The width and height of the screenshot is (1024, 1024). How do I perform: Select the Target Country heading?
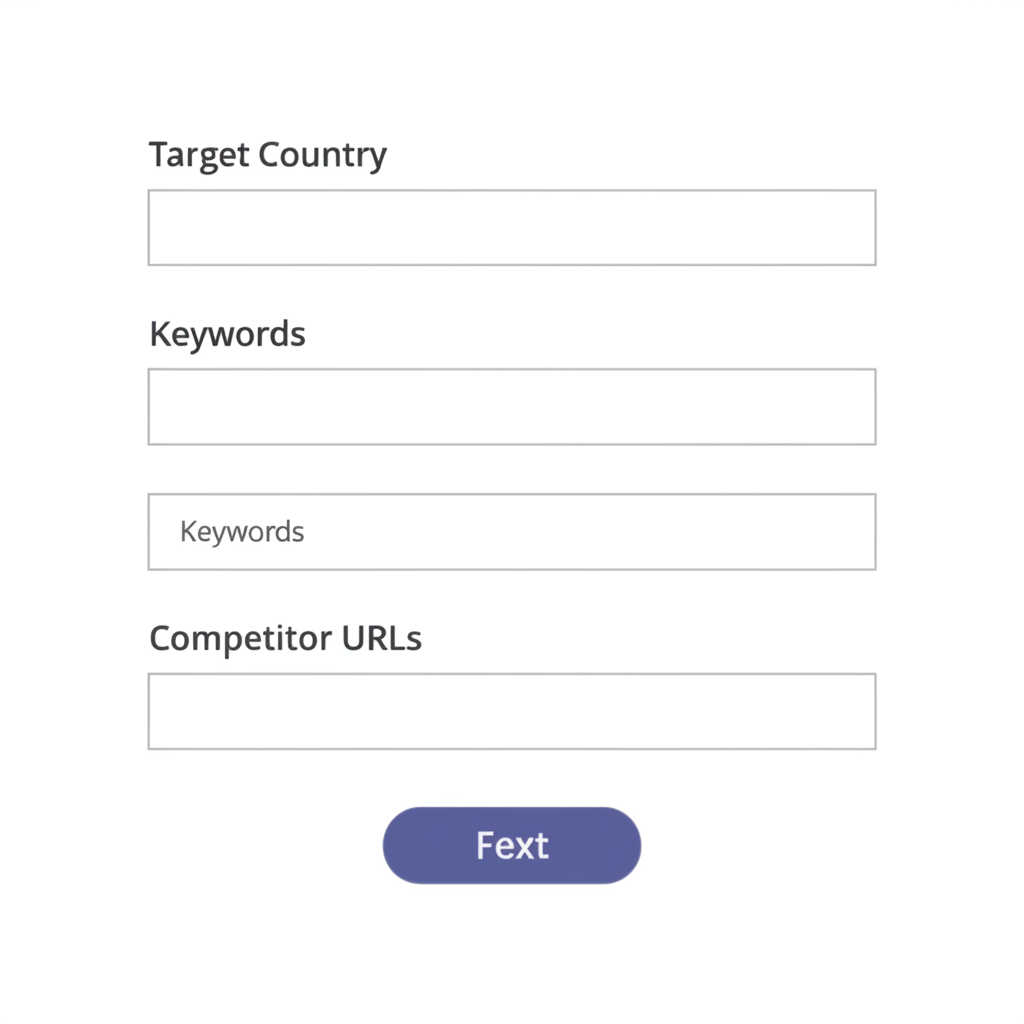267,156
